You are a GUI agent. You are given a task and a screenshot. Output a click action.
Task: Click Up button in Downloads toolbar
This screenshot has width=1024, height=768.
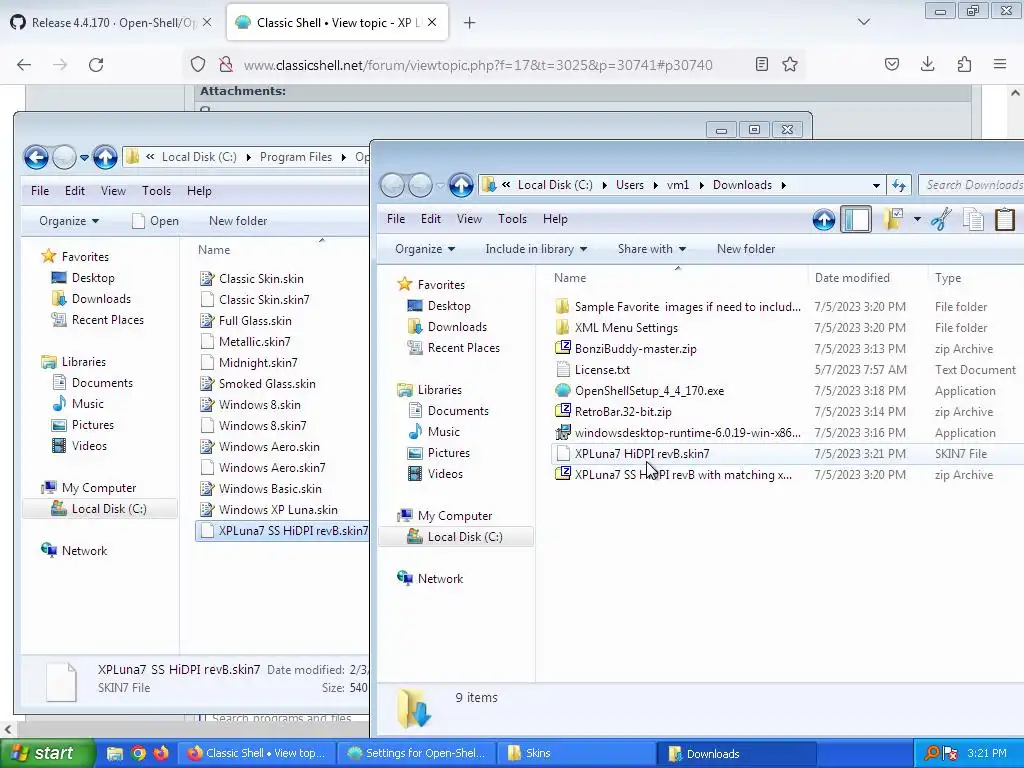tap(824, 219)
